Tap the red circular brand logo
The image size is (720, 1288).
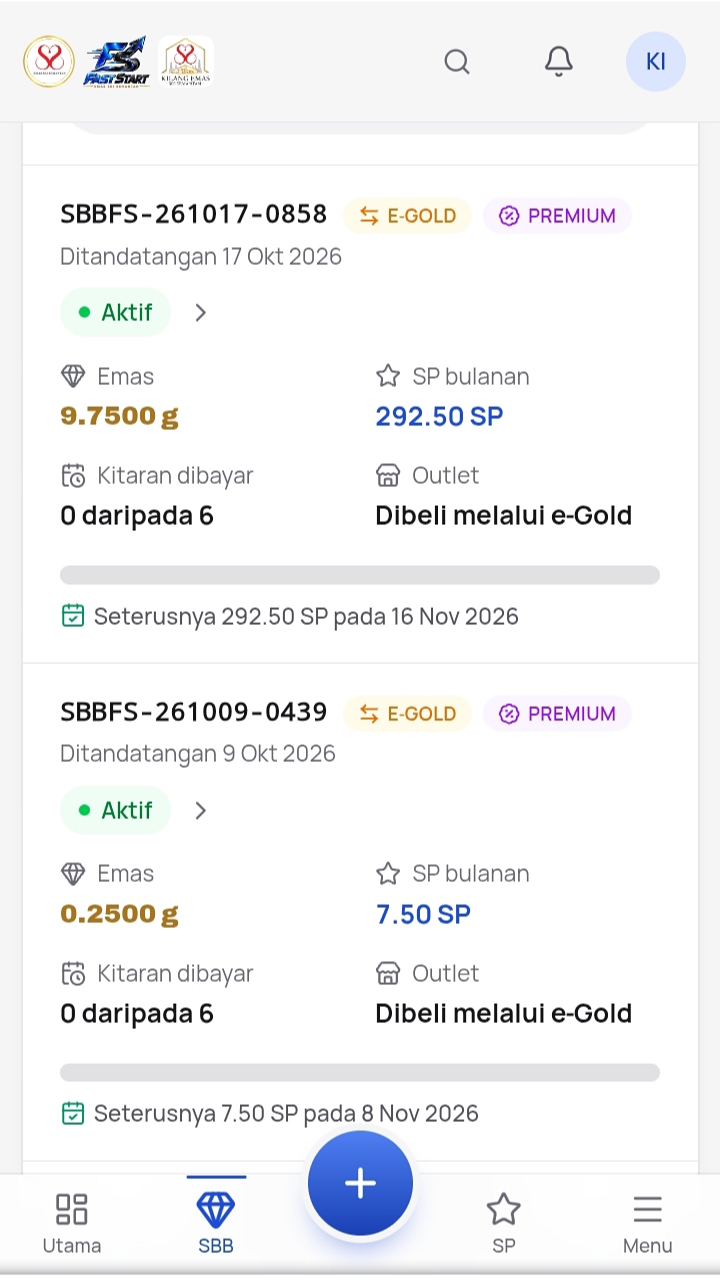49,62
